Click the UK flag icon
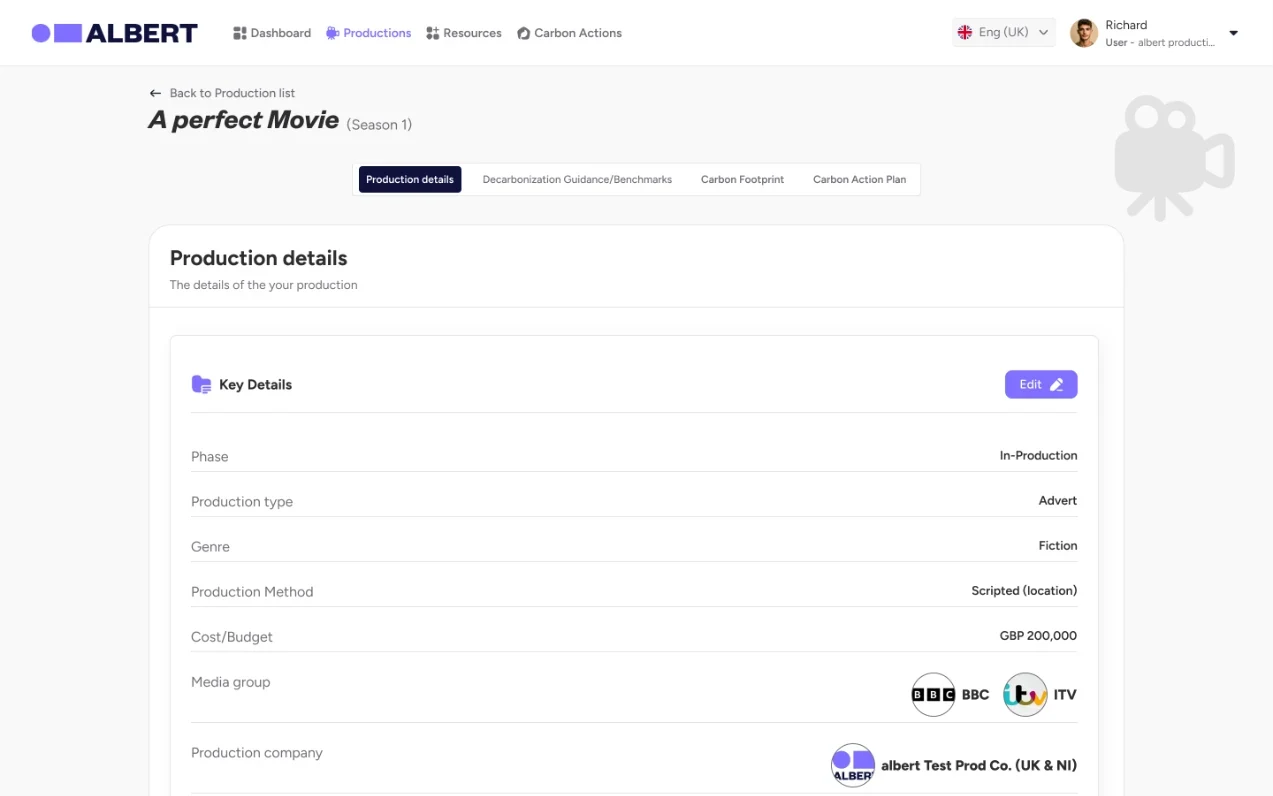The height and width of the screenshot is (796, 1273). point(965,32)
